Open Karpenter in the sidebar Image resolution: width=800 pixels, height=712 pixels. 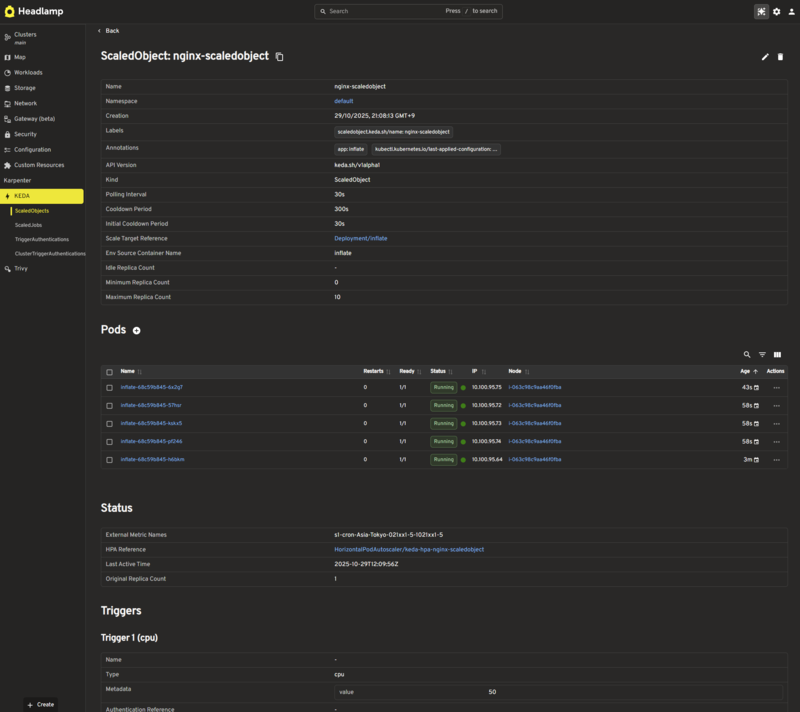pyautogui.click(x=17, y=181)
